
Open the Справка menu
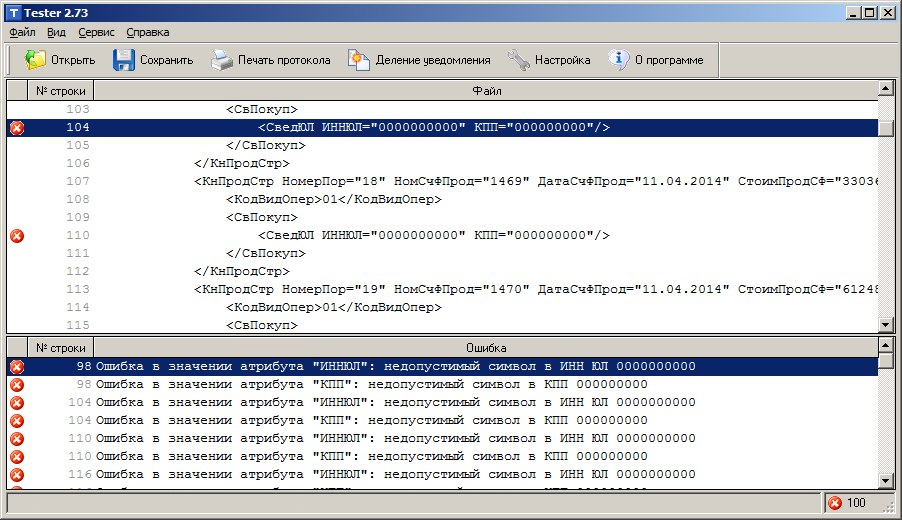point(148,32)
